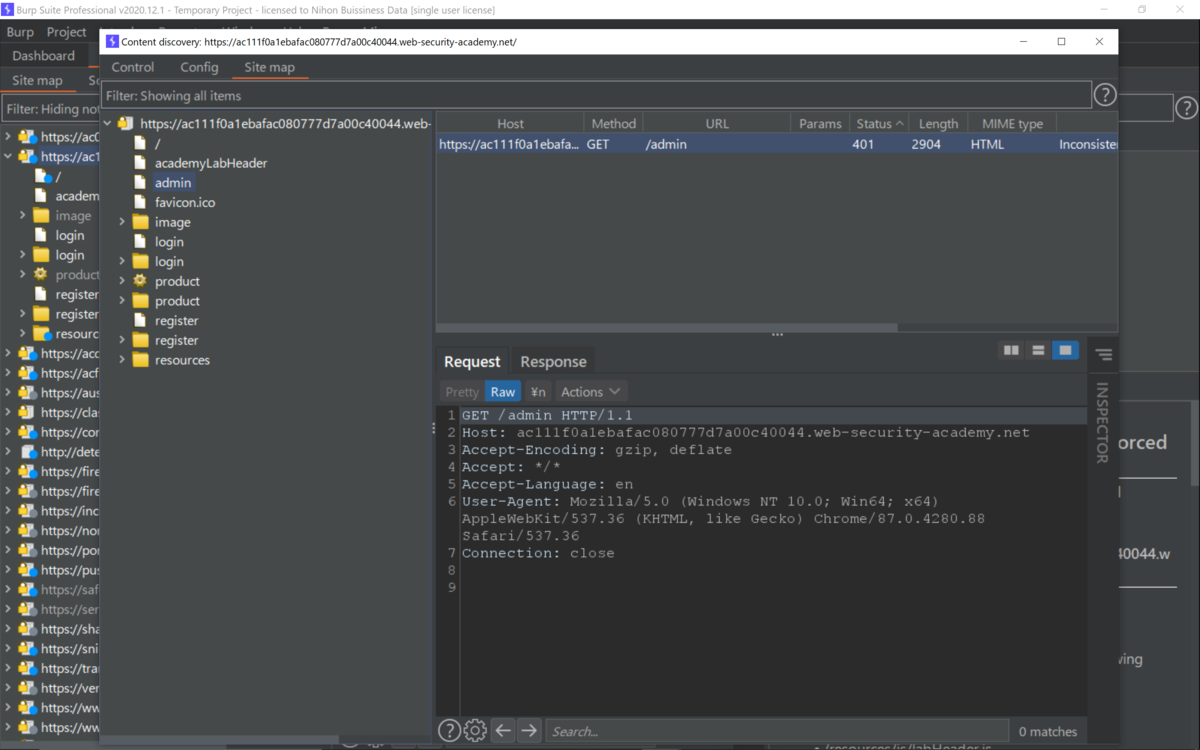
Task: Click the resources folder icon
Action: click(x=140, y=360)
